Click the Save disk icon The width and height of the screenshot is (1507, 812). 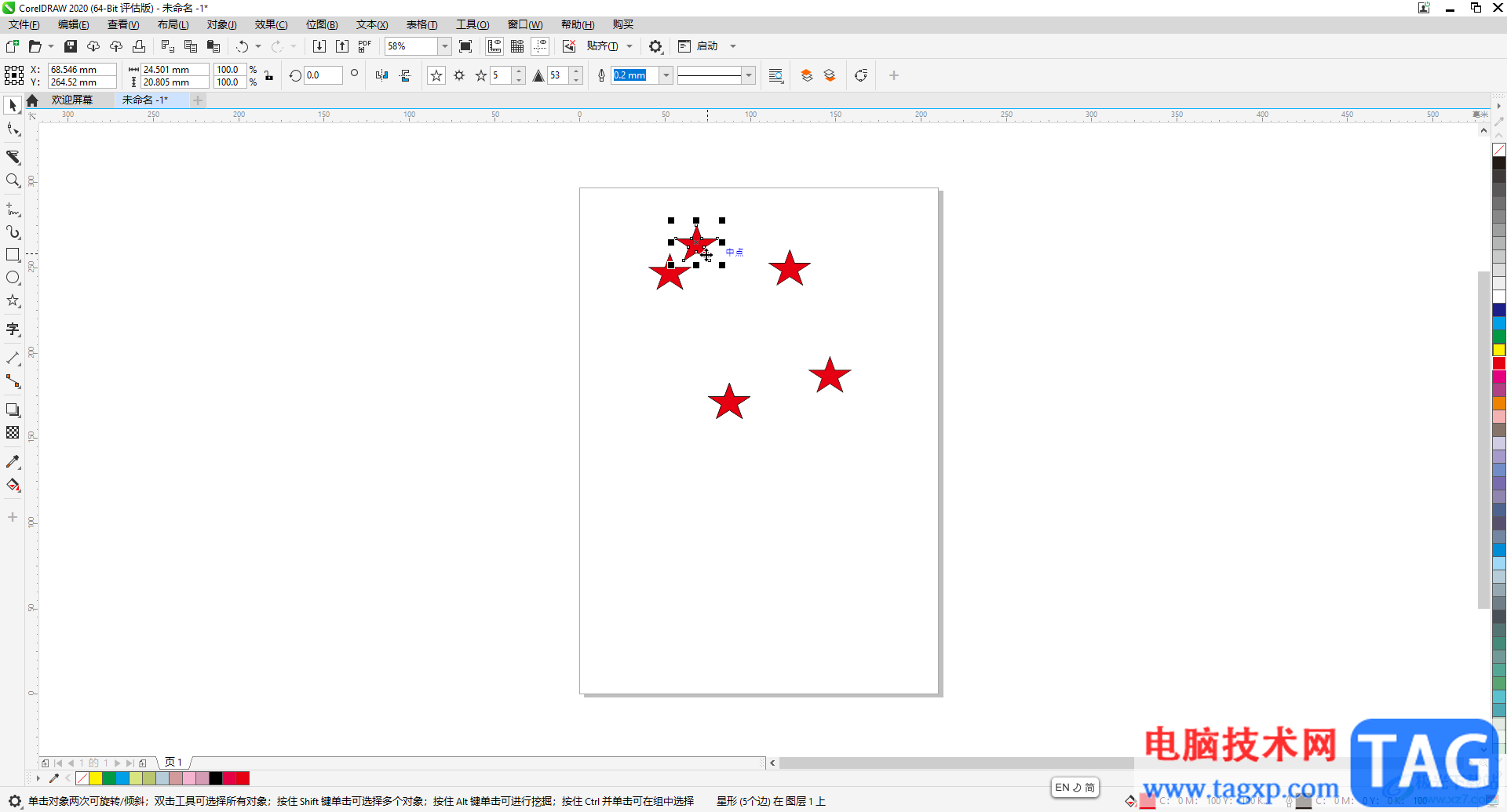[71, 46]
